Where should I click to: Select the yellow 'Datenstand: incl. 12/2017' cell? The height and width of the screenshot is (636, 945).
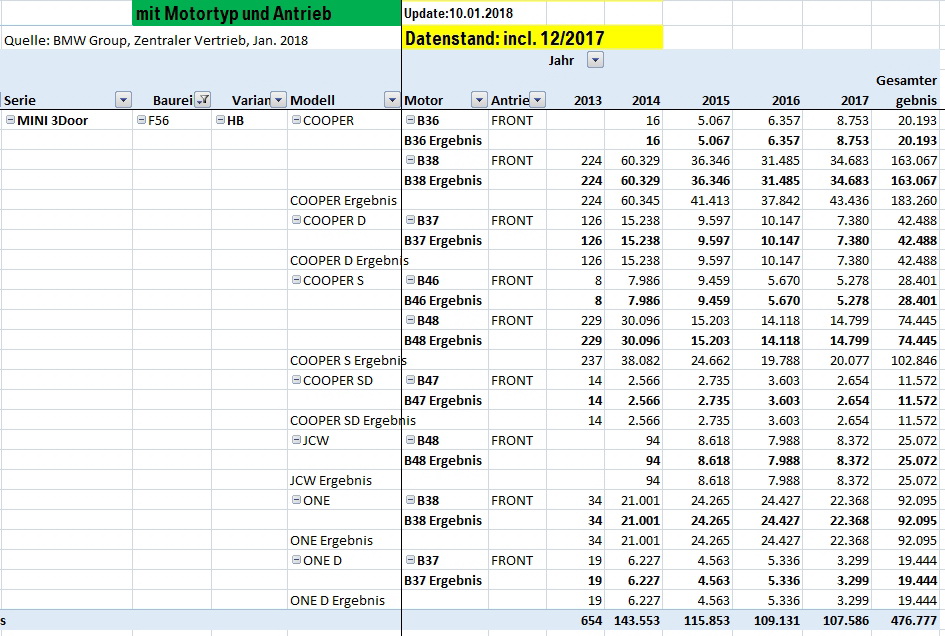pyautogui.click(x=532, y=38)
